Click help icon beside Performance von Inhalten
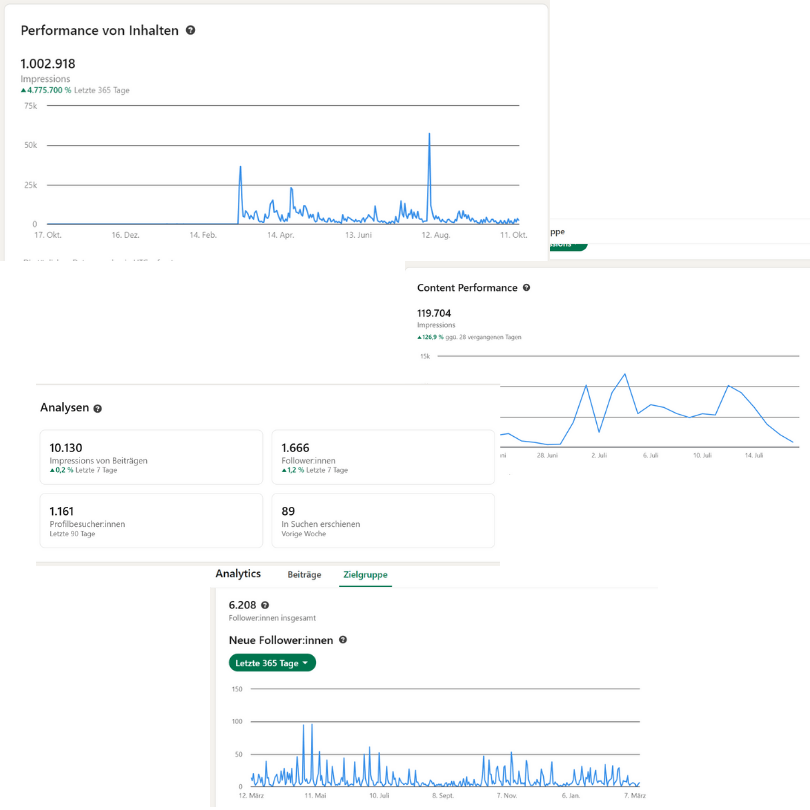Image resolution: width=810 pixels, height=810 pixels. [191, 31]
